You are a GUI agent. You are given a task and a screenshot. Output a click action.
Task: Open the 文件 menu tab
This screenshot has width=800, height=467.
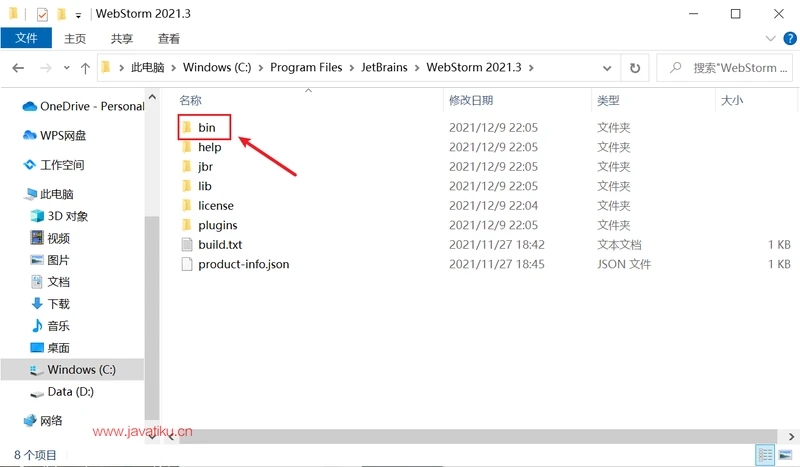(x=26, y=38)
